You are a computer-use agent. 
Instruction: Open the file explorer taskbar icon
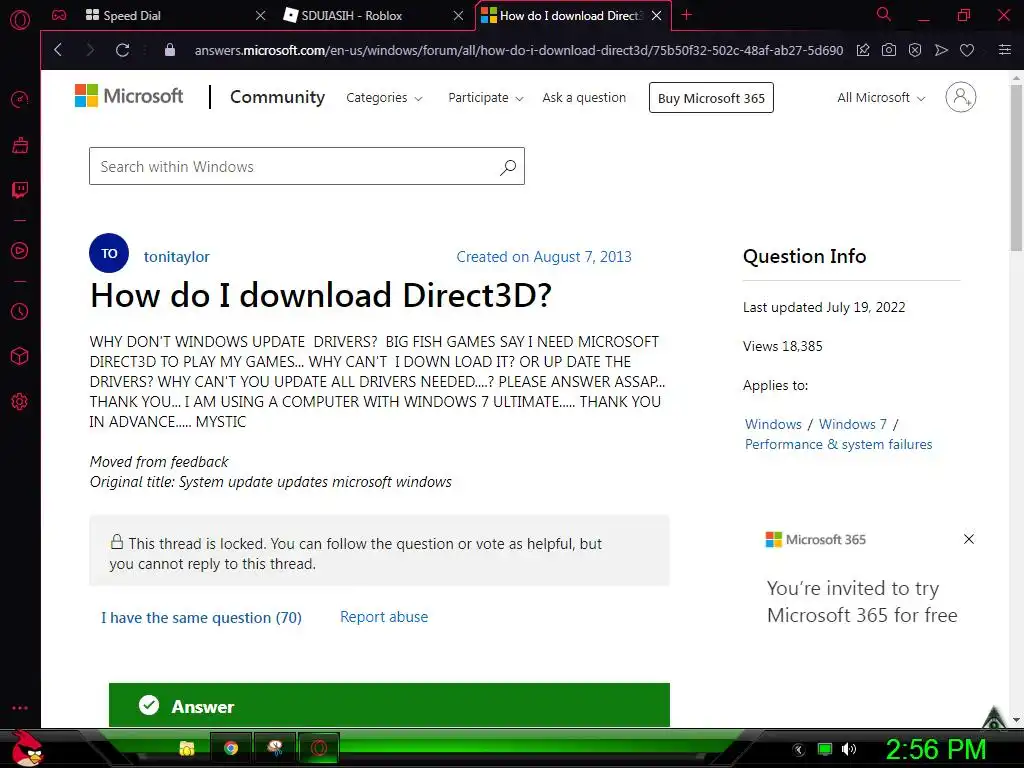pos(187,748)
